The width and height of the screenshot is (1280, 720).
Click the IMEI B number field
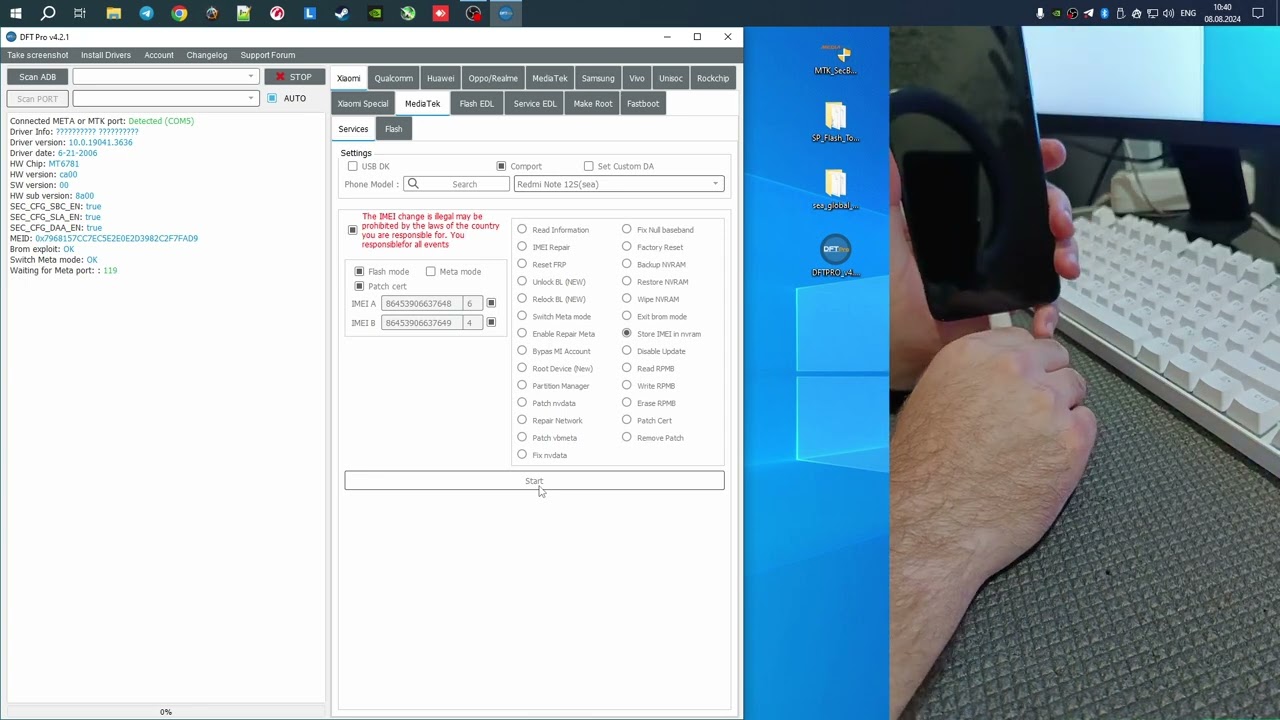[x=420, y=323]
